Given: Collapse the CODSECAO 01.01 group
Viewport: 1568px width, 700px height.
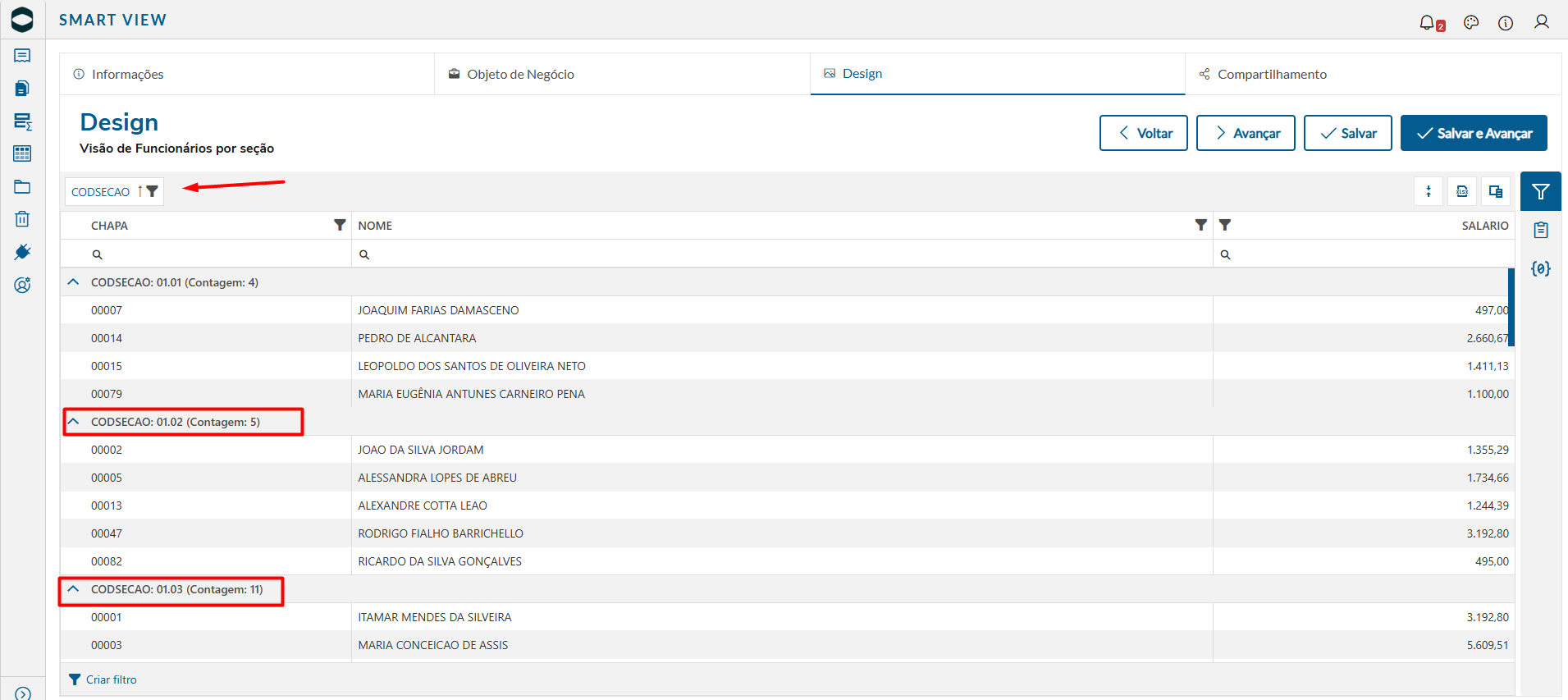Looking at the screenshot, I should tap(73, 282).
